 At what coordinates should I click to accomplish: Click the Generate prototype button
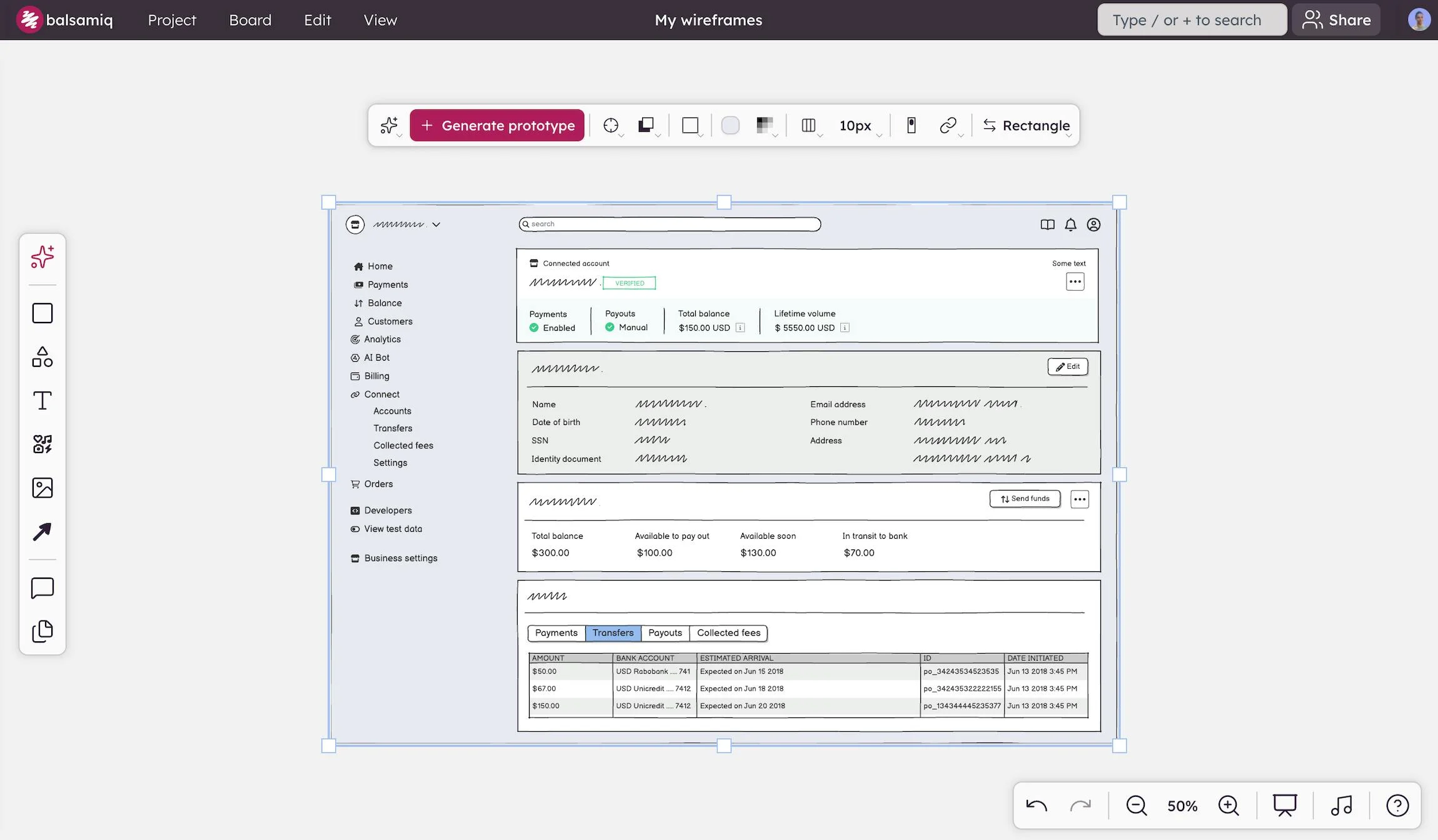tap(497, 126)
